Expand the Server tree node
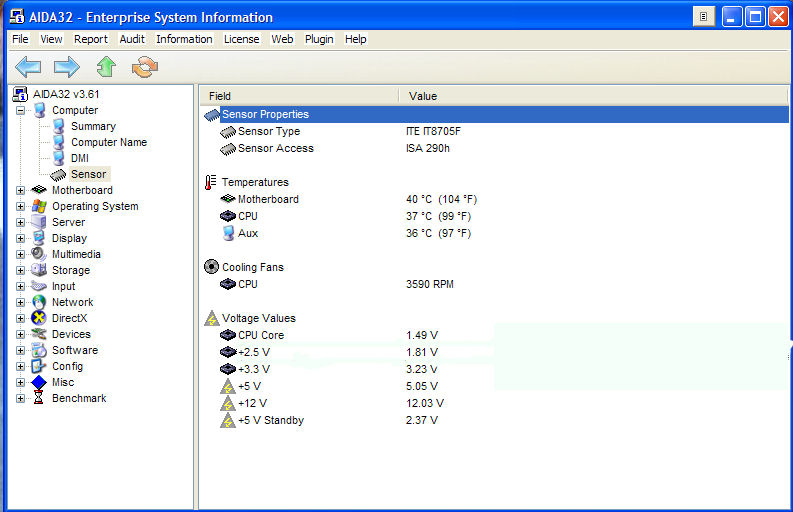This screenshot has height=512, width=793. point(20,222)
